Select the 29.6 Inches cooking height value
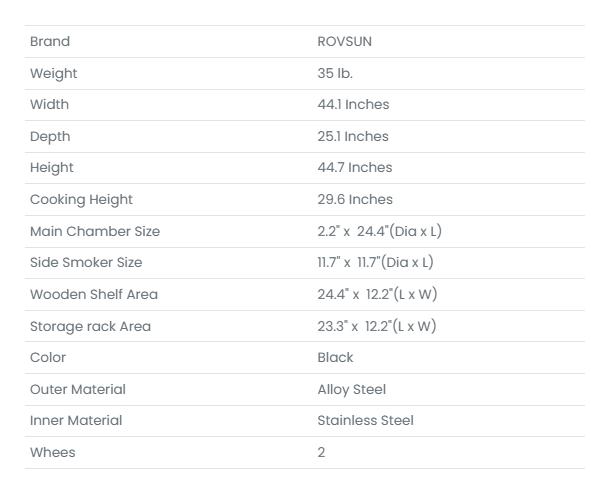 click(355, 199)
